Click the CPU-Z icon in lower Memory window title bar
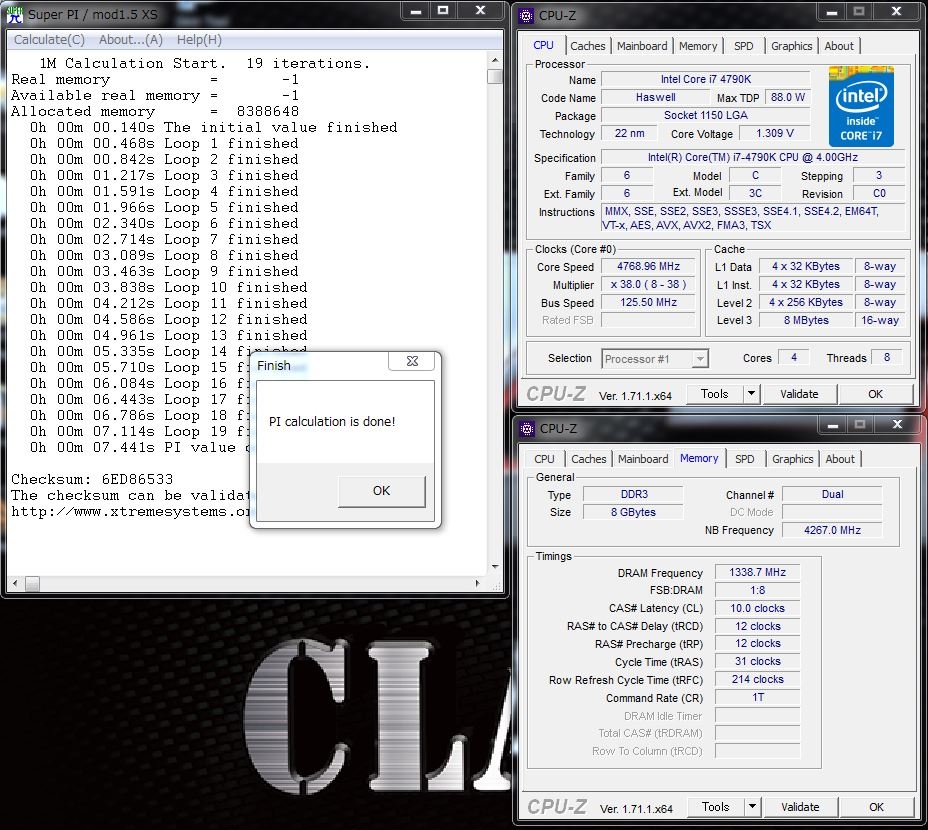The image size is (928, 830). (526, 428)
